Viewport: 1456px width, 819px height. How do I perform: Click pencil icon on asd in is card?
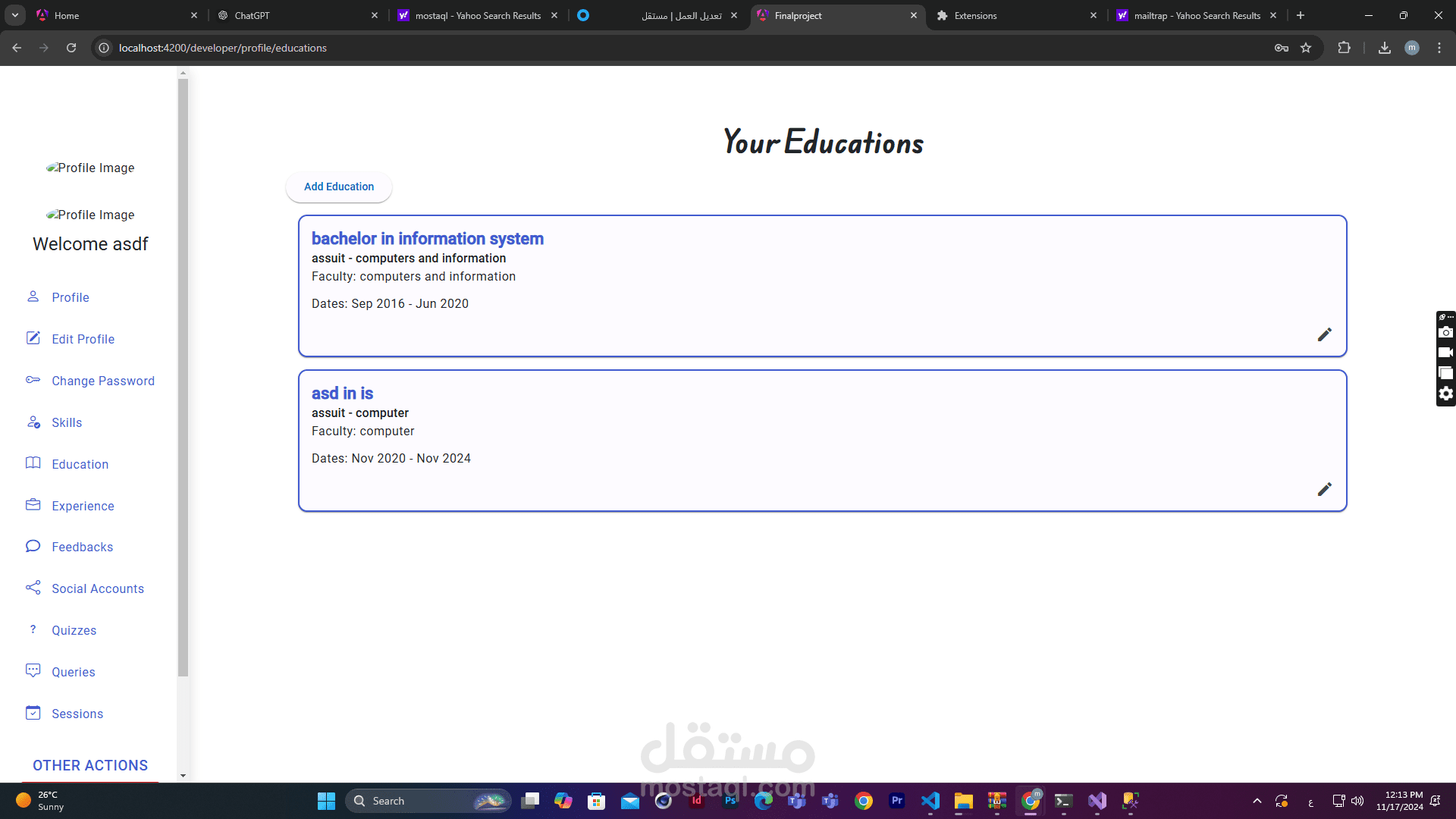point(1324,489)
